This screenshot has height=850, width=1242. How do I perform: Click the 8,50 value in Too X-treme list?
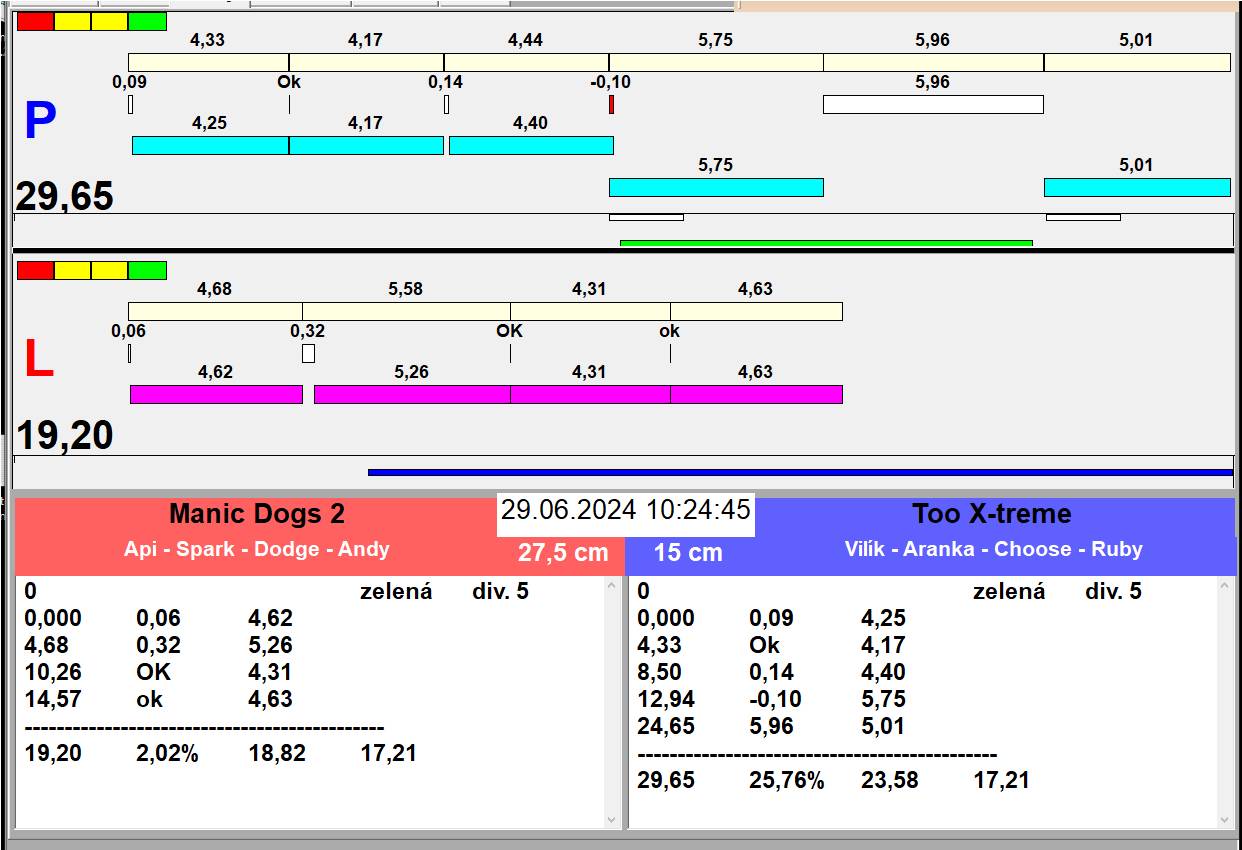coord(659,672)
